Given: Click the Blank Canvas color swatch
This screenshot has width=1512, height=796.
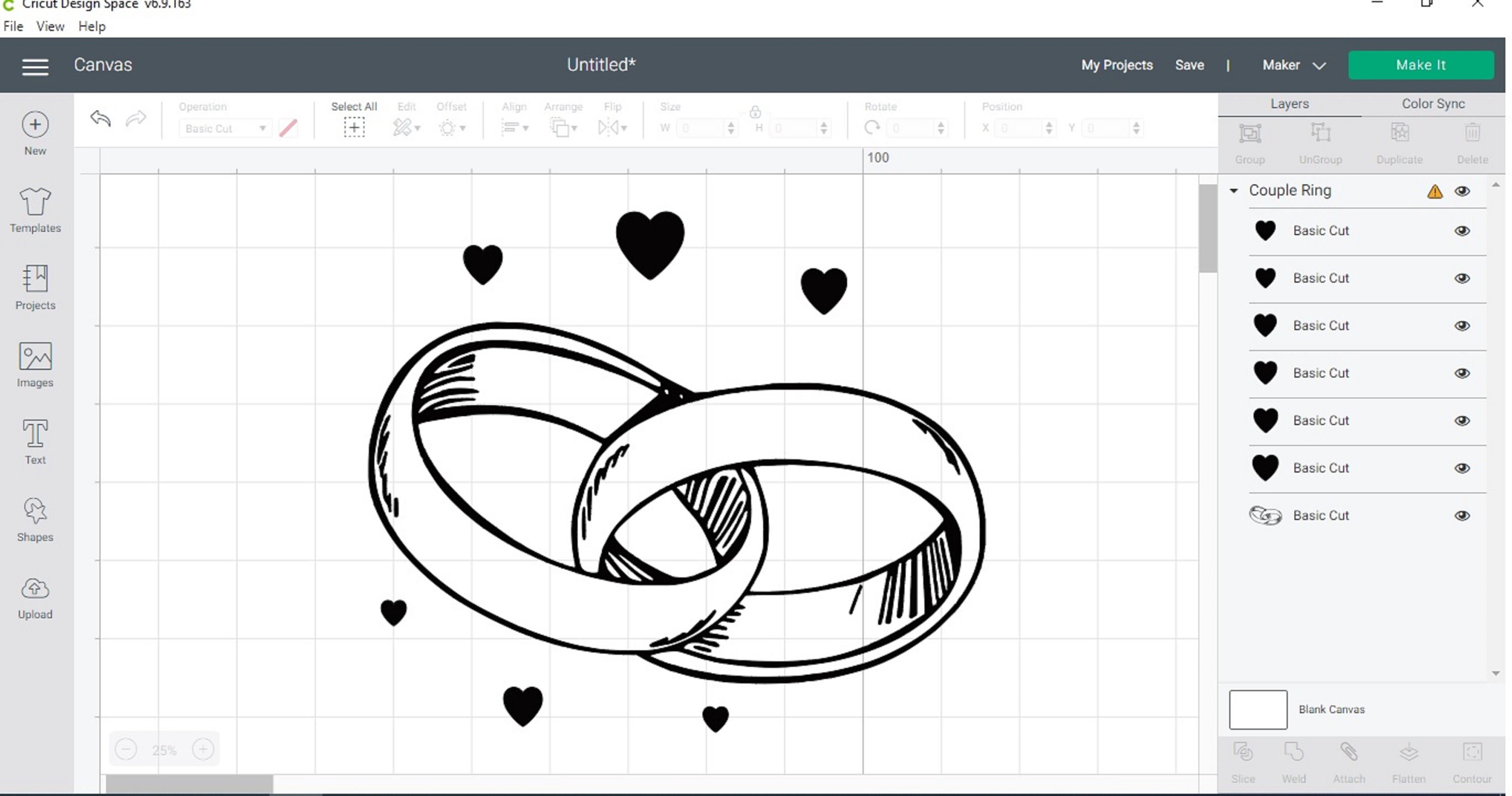Looking at the screenshot, I should [1257, 709].
